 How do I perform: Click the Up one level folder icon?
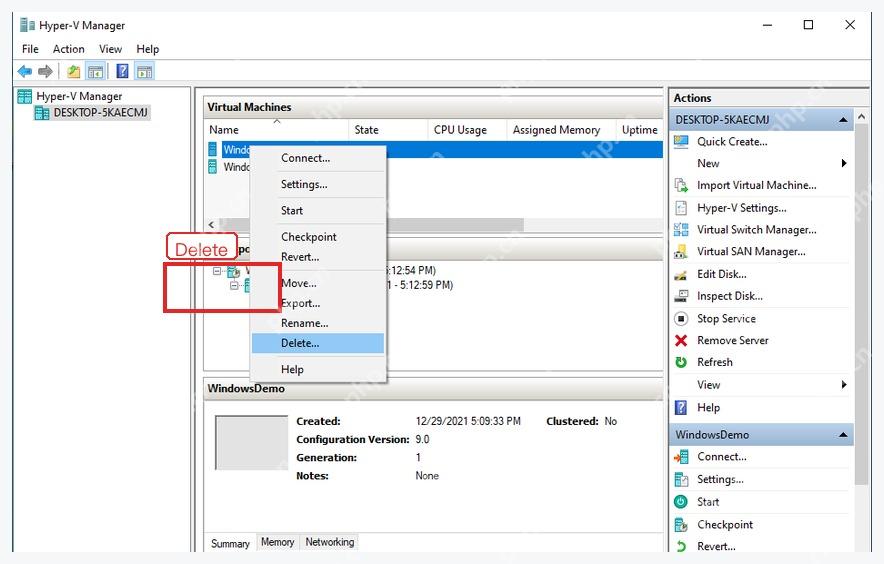(x=73, y=72)
